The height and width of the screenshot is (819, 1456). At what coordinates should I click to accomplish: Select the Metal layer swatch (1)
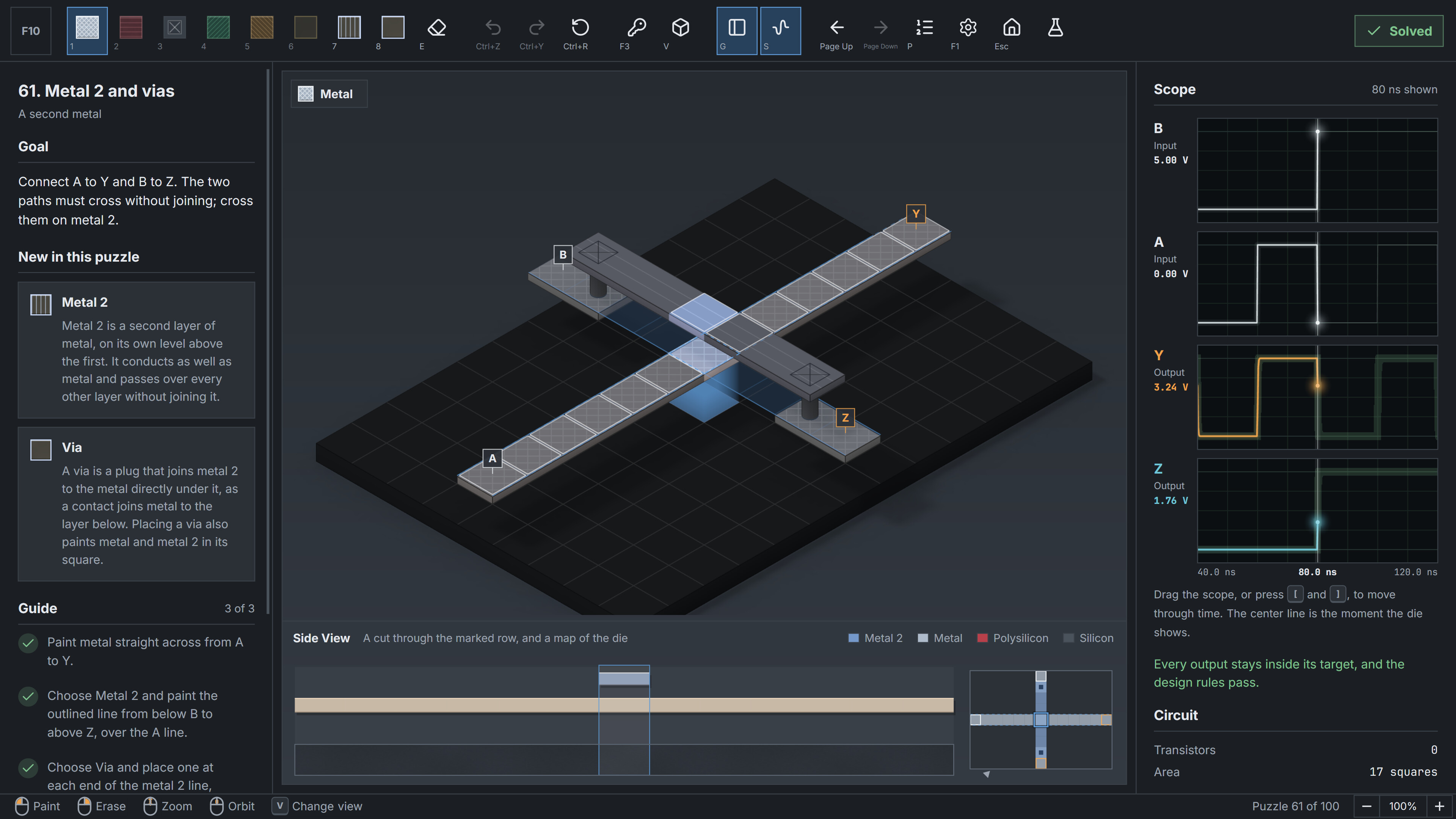point(87,30)
